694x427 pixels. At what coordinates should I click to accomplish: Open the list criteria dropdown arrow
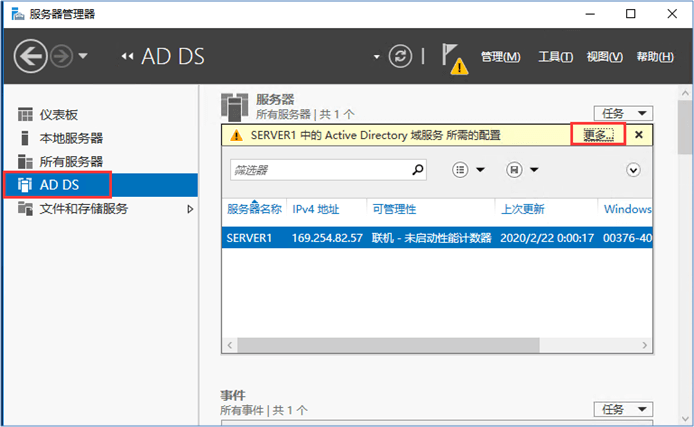click(x=481, y=169)
